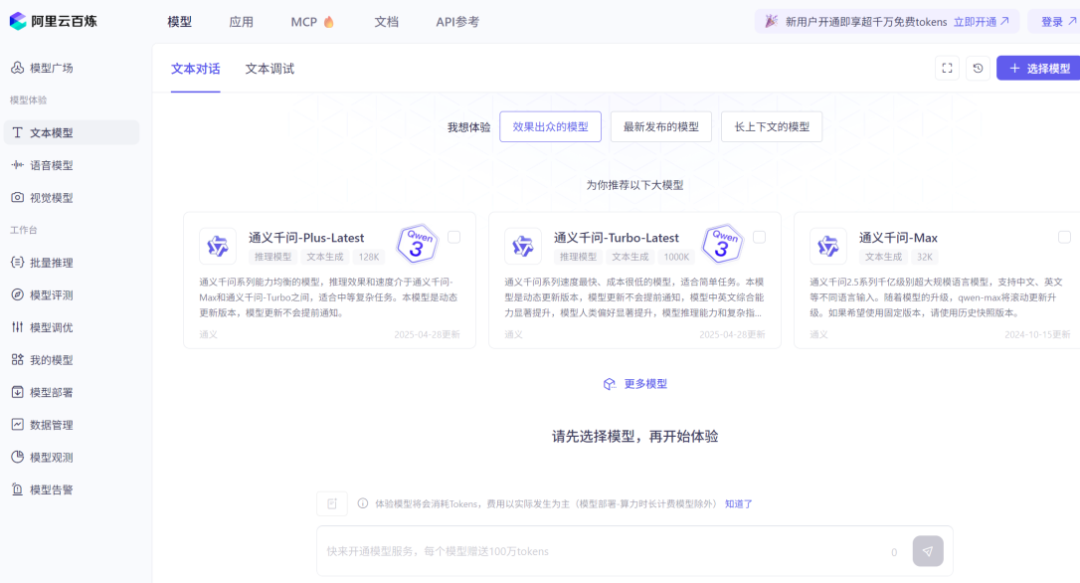This screenshot has width=1080, height=583.
Task: Click the party icon in promo banner
Action: pos(771,21)
